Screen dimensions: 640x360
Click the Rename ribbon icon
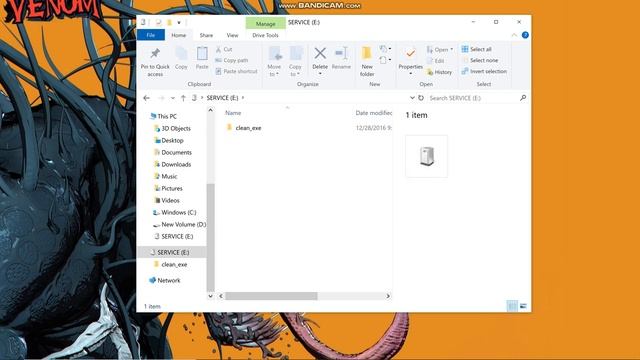click(341, 53)
